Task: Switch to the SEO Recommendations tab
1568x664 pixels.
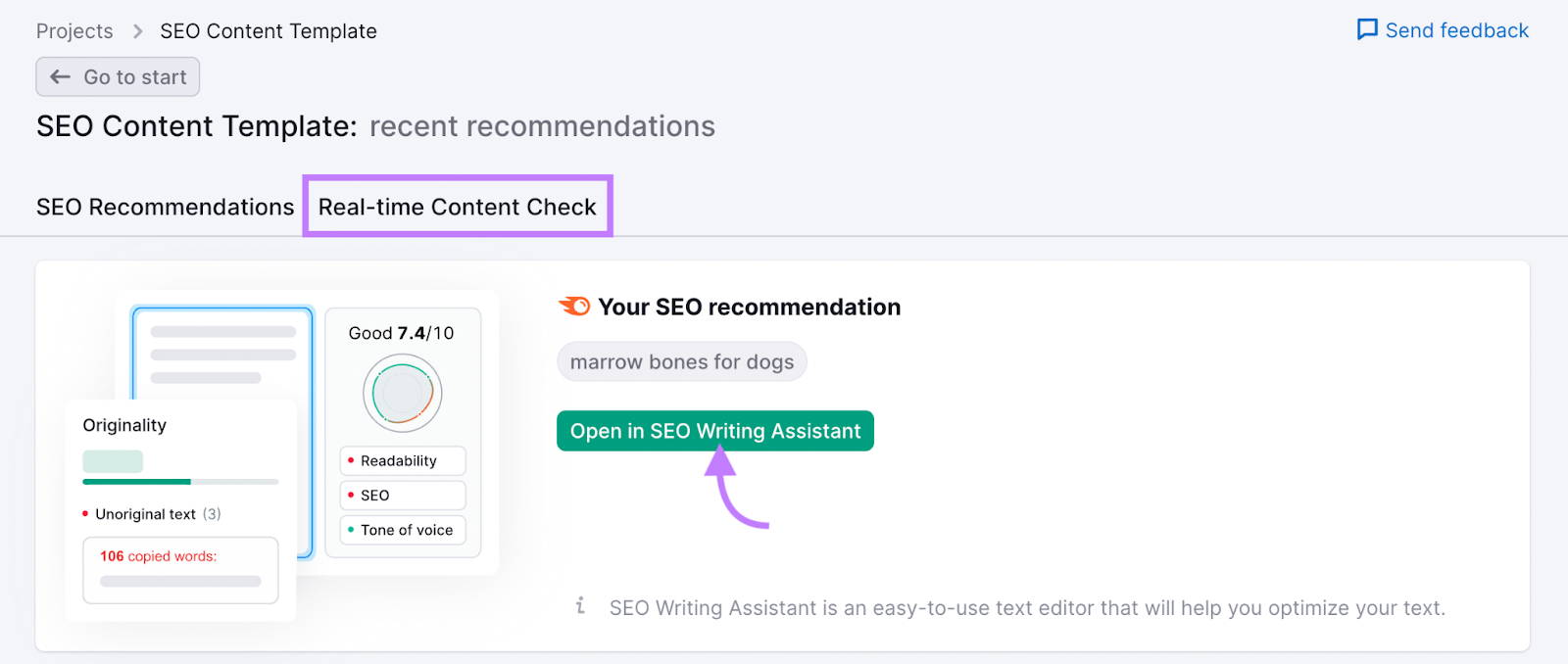Action: [165, 207]
